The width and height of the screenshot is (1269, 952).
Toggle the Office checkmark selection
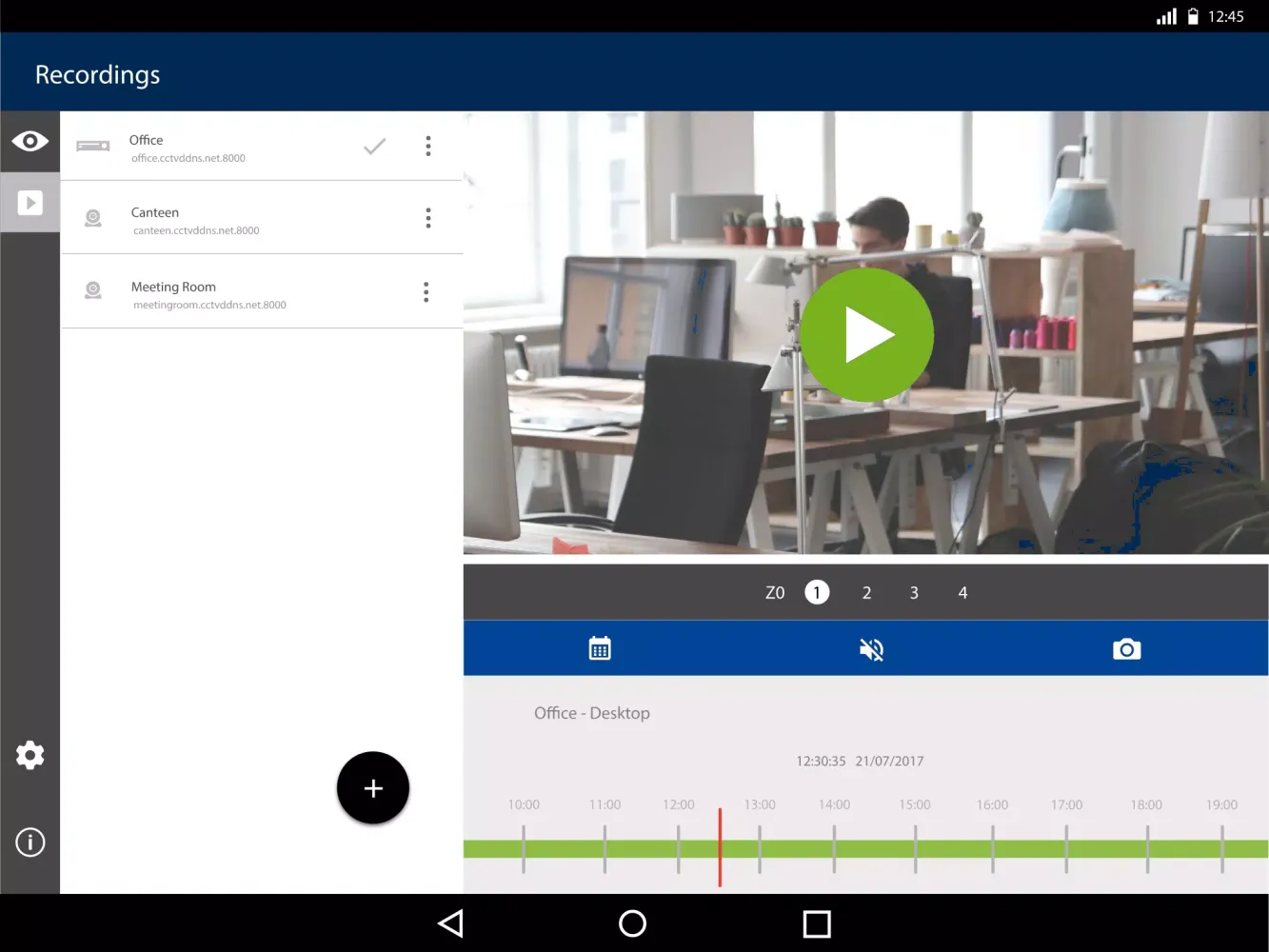(x=375, y=146)
